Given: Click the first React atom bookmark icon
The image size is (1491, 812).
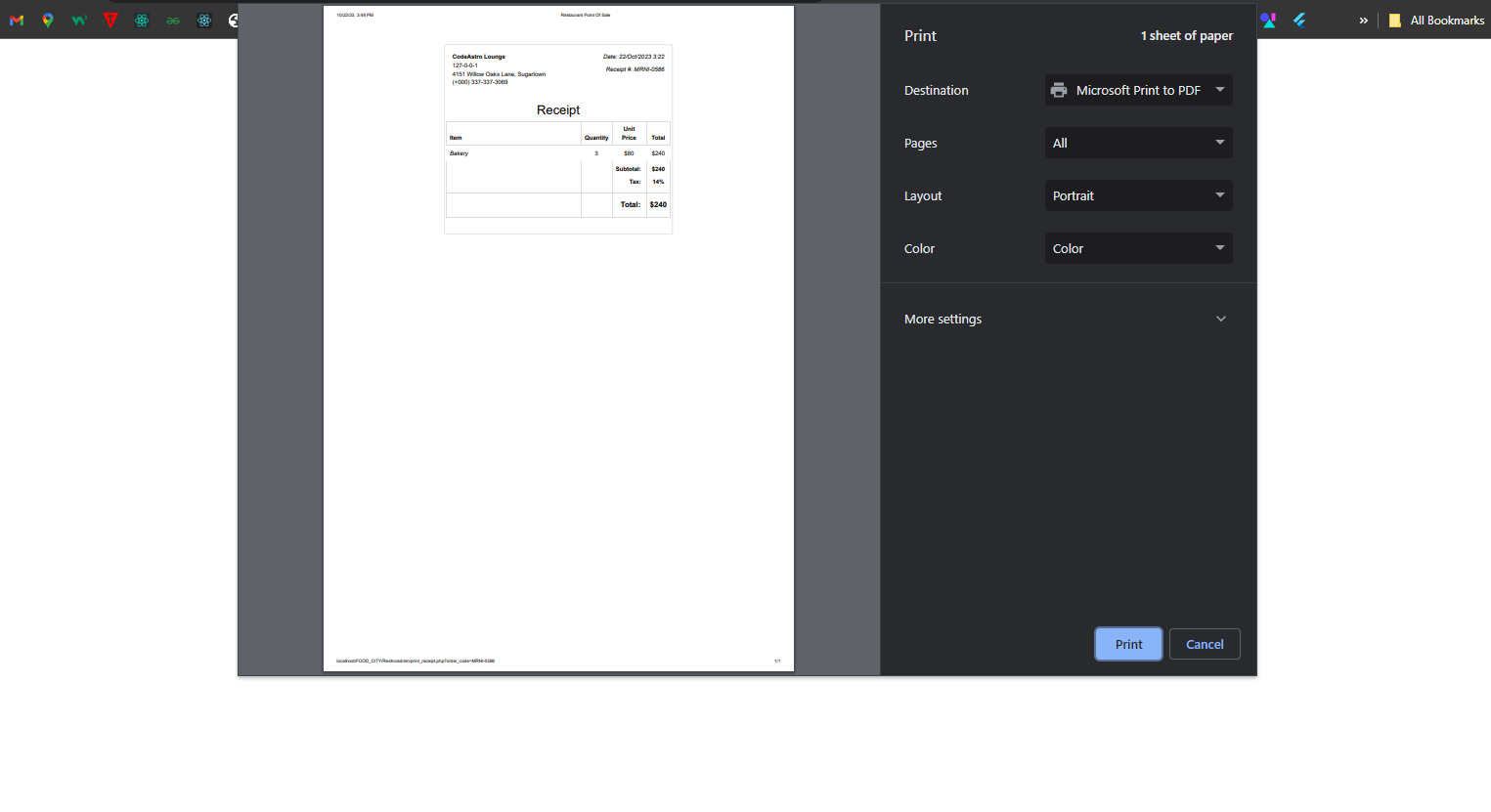Looking at the screenshot, I should point(142,20).
